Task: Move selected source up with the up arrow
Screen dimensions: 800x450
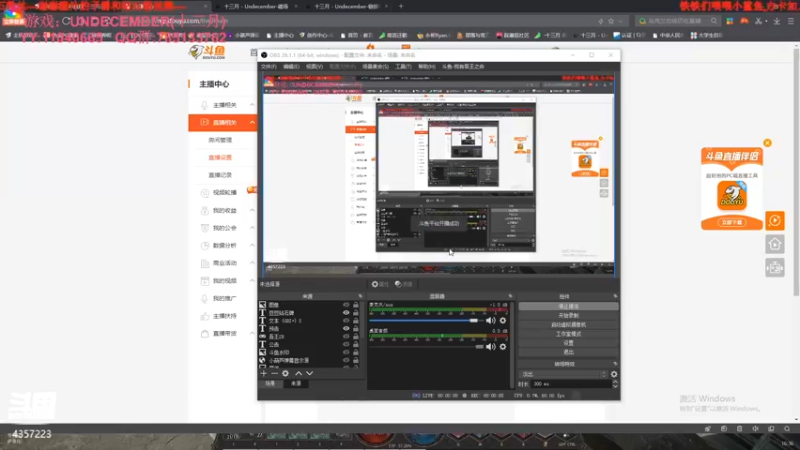Action: pos(298,373)
